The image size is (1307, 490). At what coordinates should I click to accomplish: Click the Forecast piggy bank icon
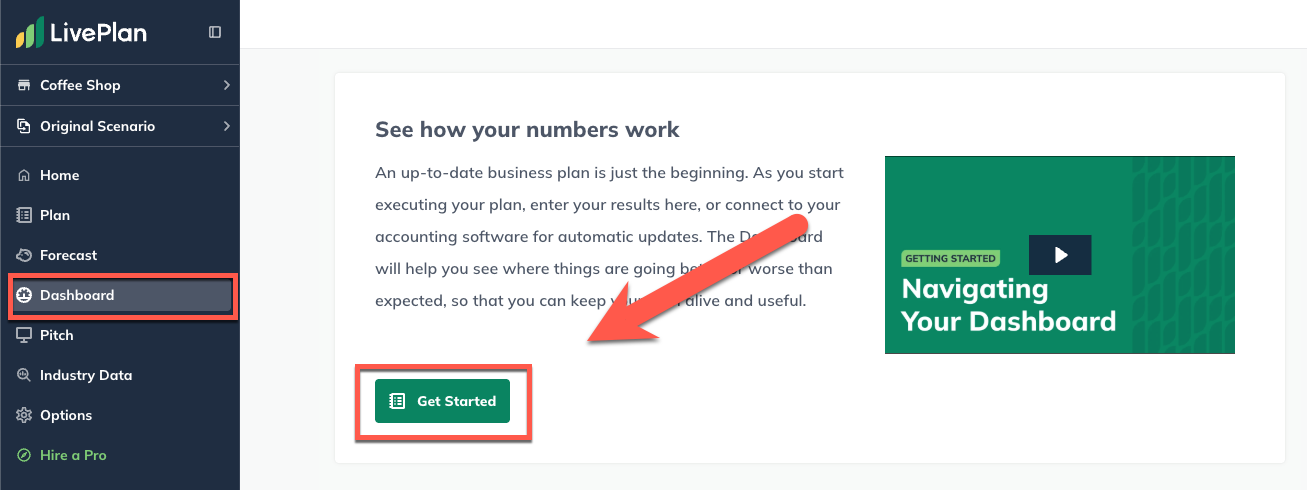tap(24, 255)
